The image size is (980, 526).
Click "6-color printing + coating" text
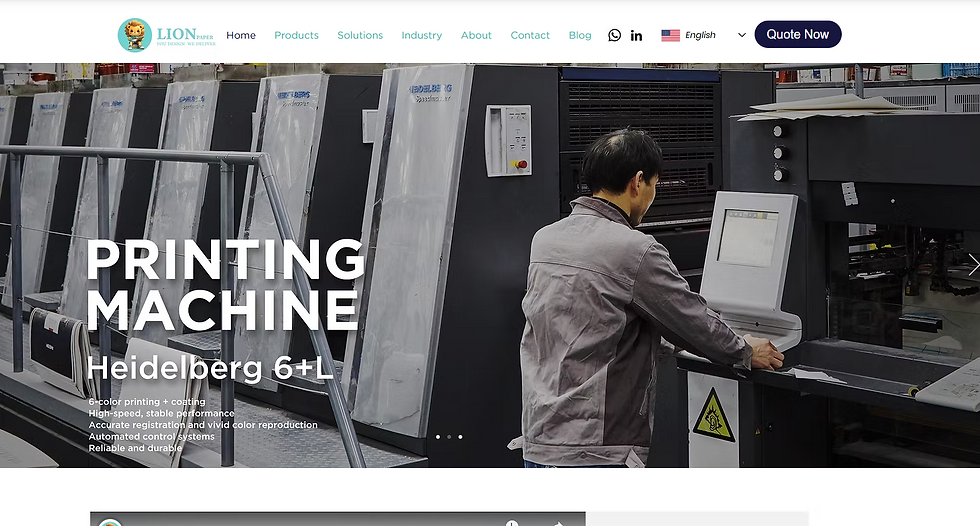point(147,402)
